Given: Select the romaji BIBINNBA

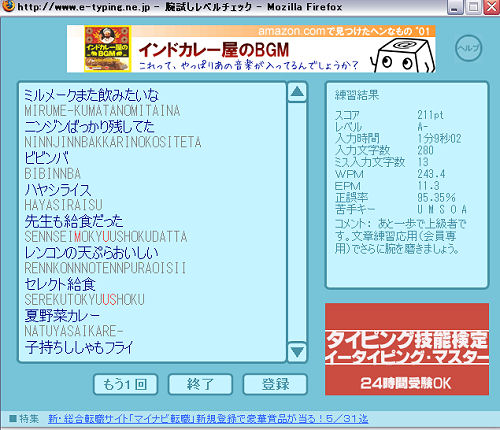Looking at the screenshot, I should (53, 174).
